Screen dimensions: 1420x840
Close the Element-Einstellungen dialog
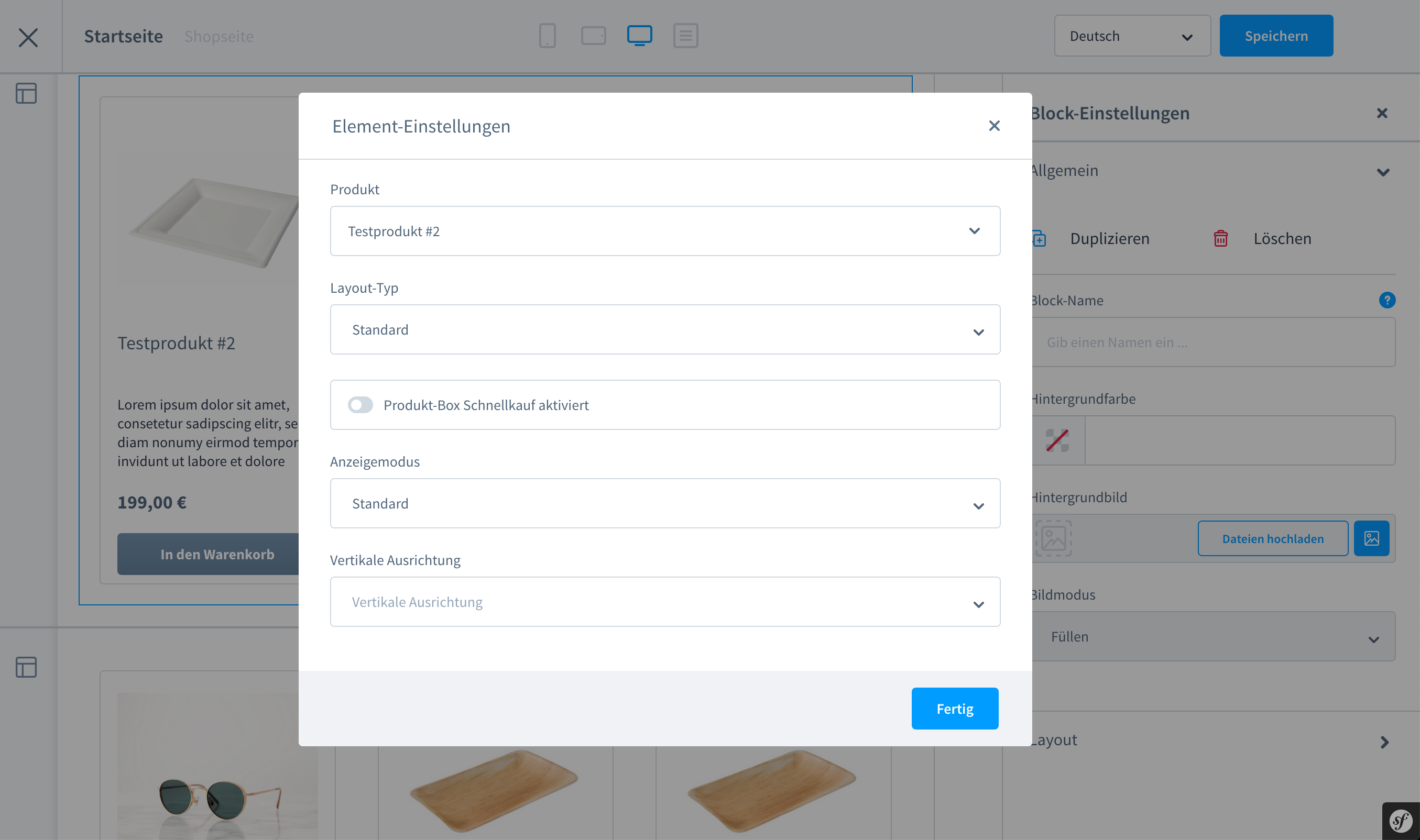pyautogui.click(x=993, y=126)
